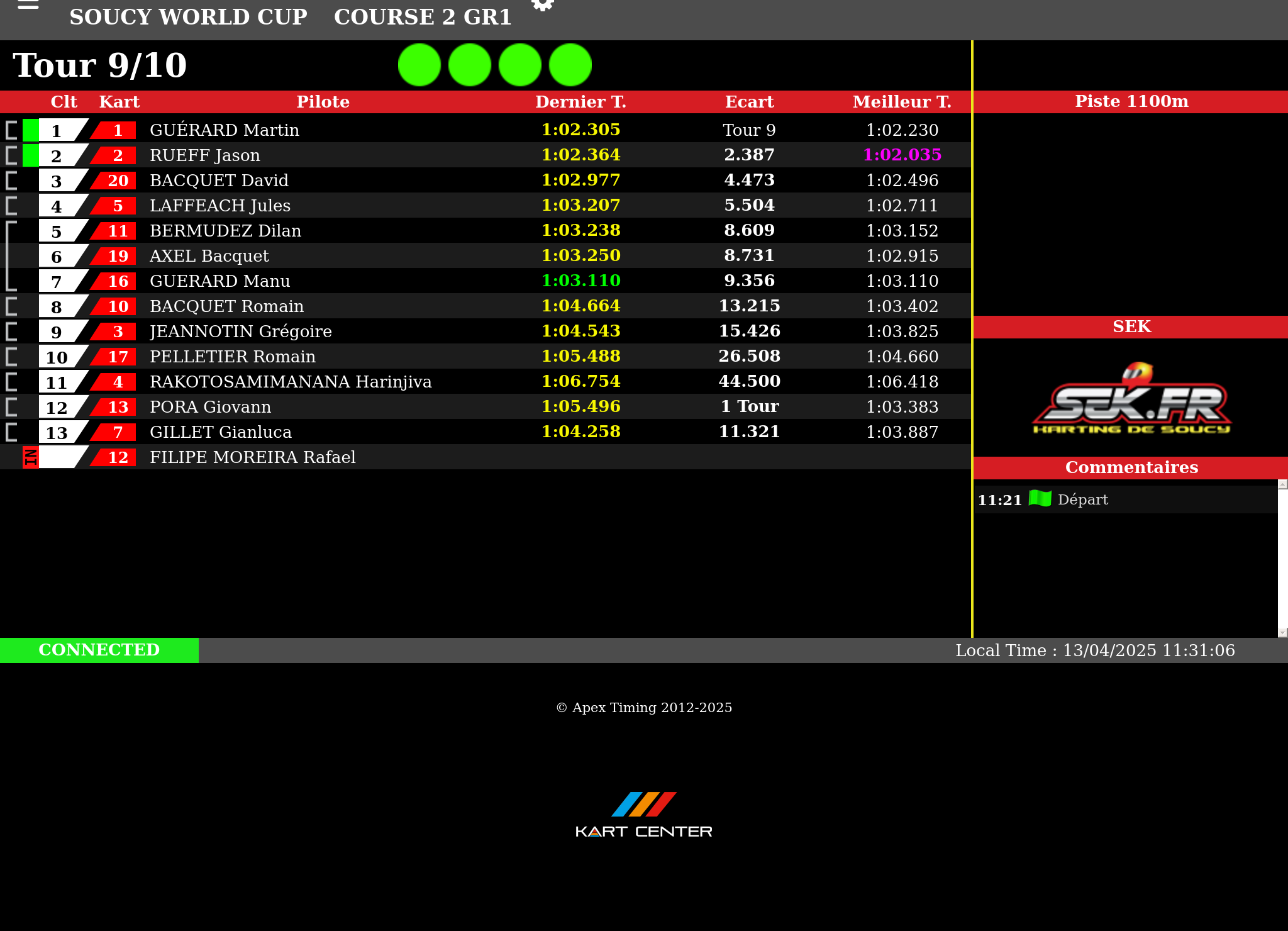The width and height of the screenshot is (1288, 931).
Task: Click the Meilleur T. column header
Action: click(x=902, y=102)
